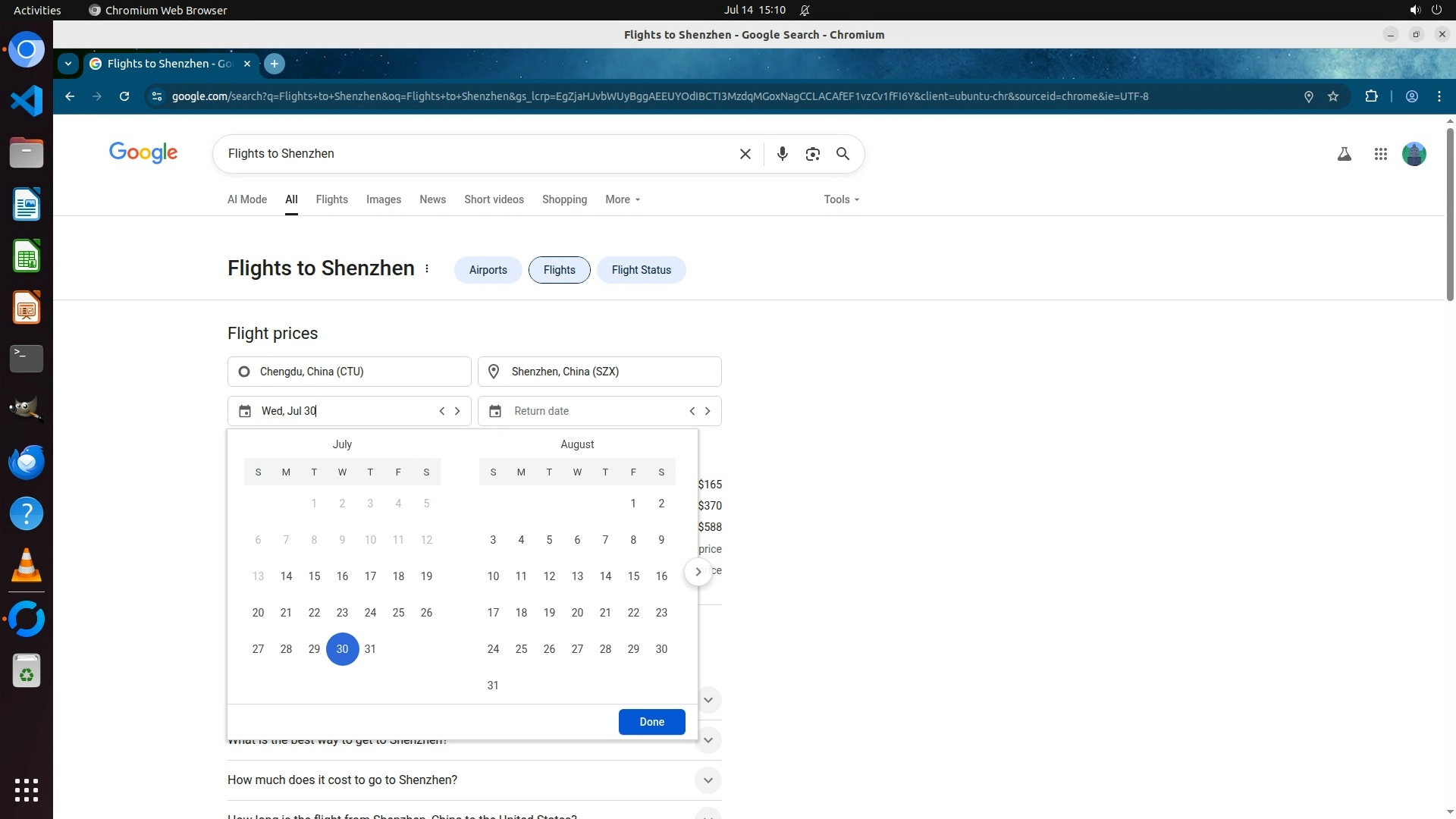Pick August 15 in the calendar

(x=633, y=576)
